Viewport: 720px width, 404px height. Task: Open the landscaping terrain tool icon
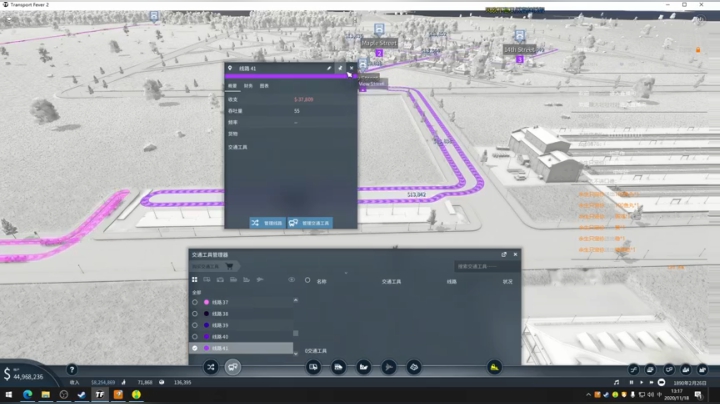click(x=414, y=367)
